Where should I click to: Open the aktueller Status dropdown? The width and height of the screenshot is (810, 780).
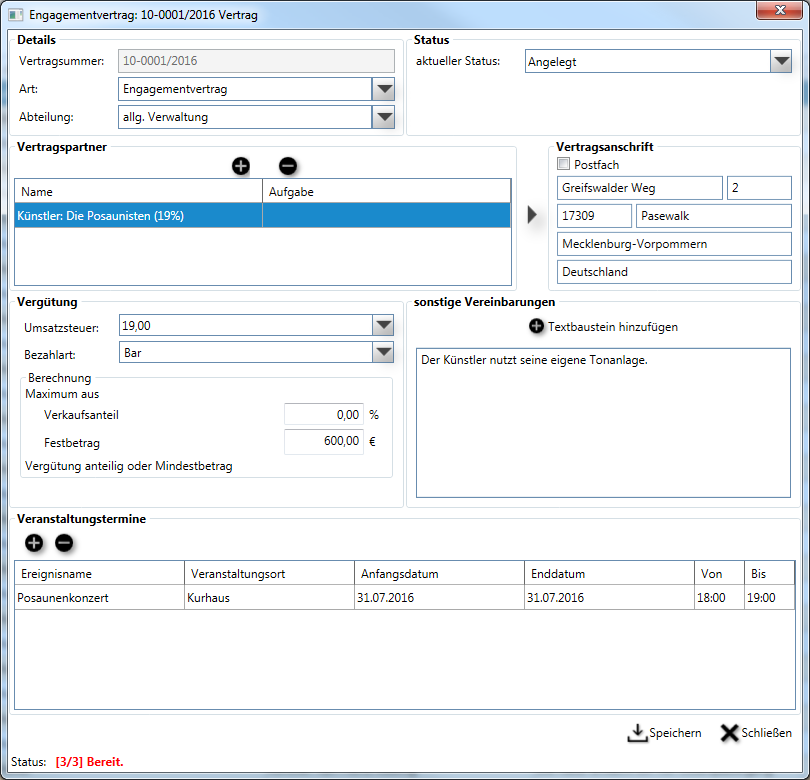click(x=781, y=61)
